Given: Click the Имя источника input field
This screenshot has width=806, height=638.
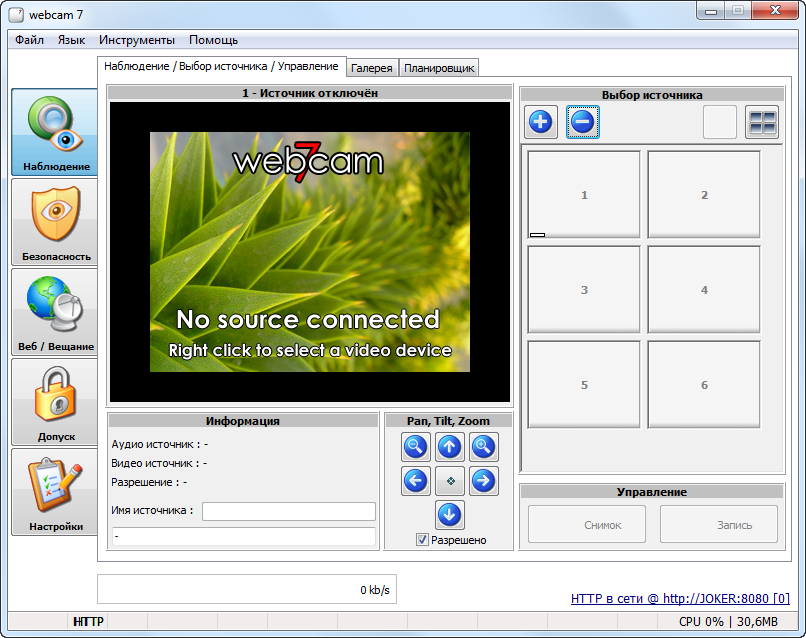Looking at the screenshot, I should tap(289, 511).
